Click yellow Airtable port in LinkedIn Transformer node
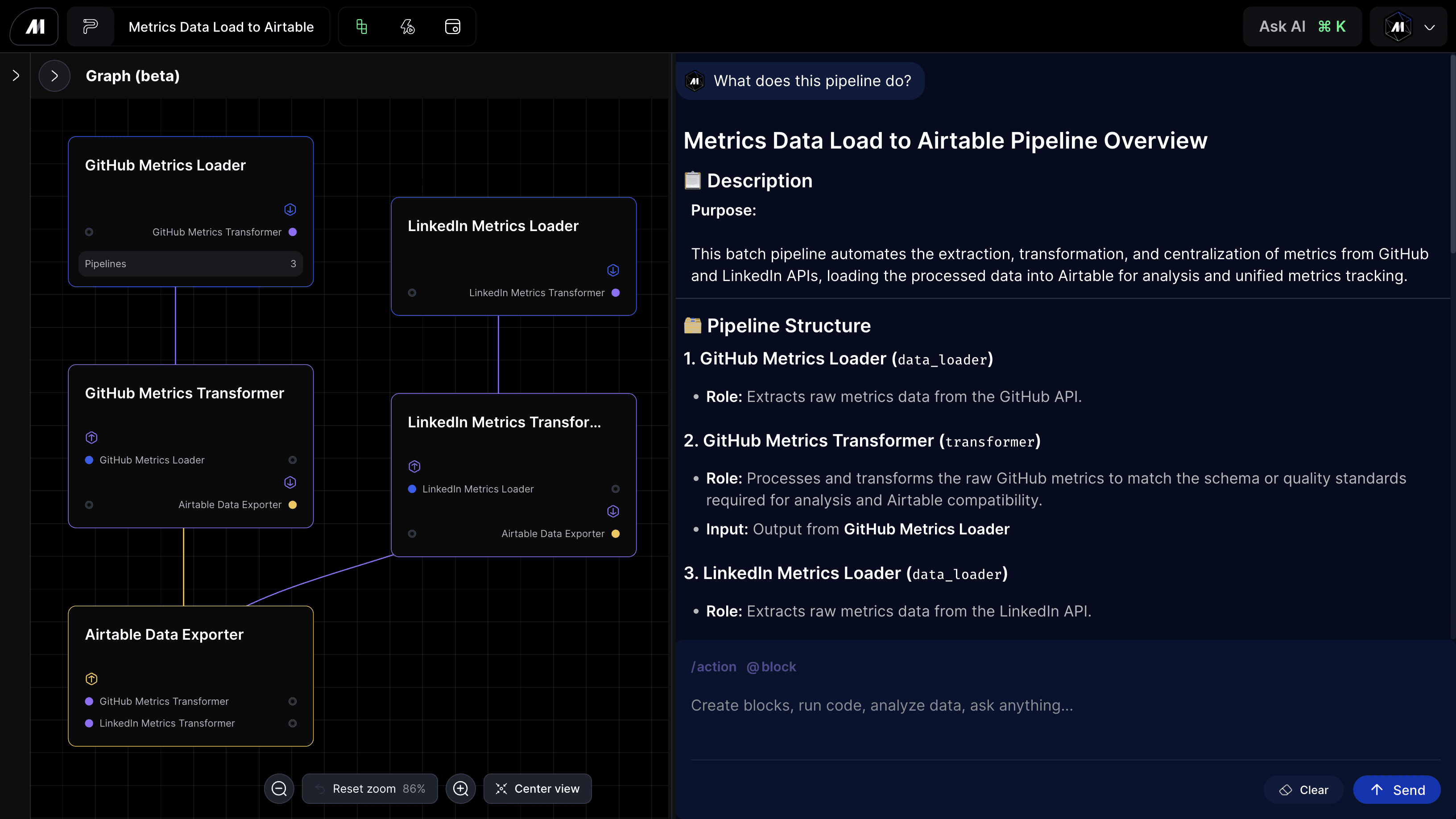This screenshot has width=1456, height=819. [x=616, y=534]
